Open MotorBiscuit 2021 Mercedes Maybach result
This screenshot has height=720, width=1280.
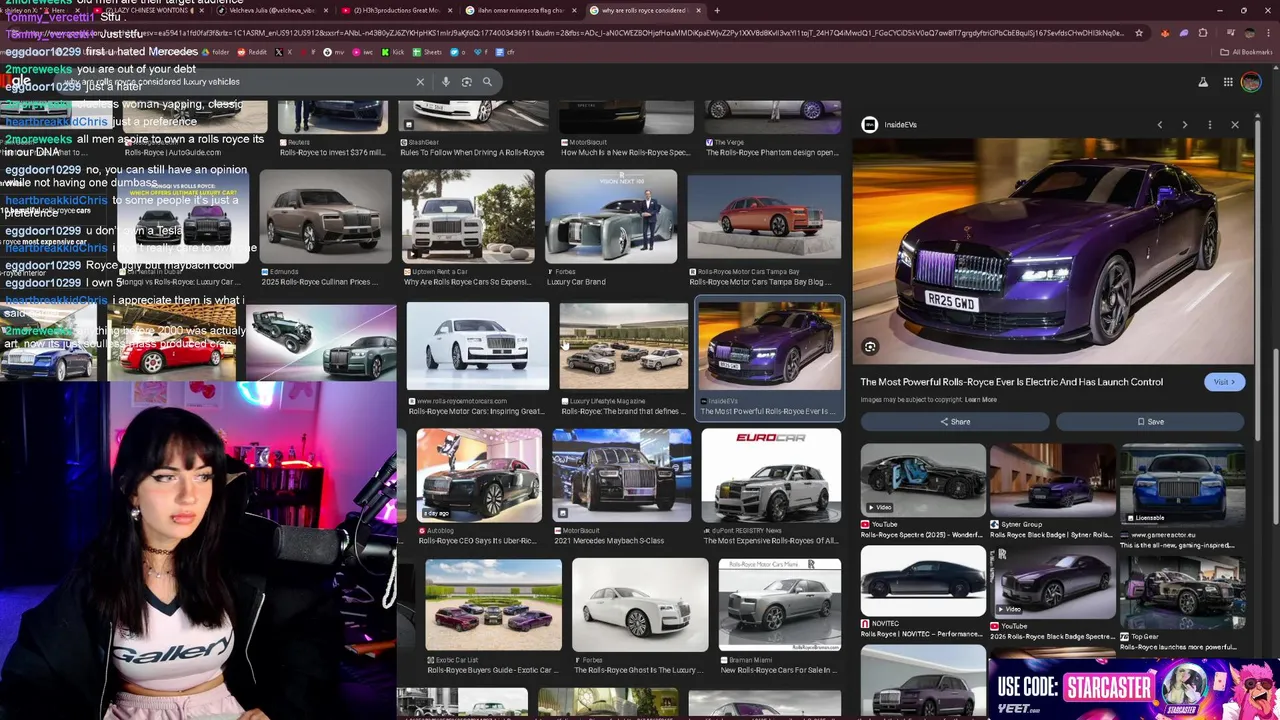pos(621,487)
